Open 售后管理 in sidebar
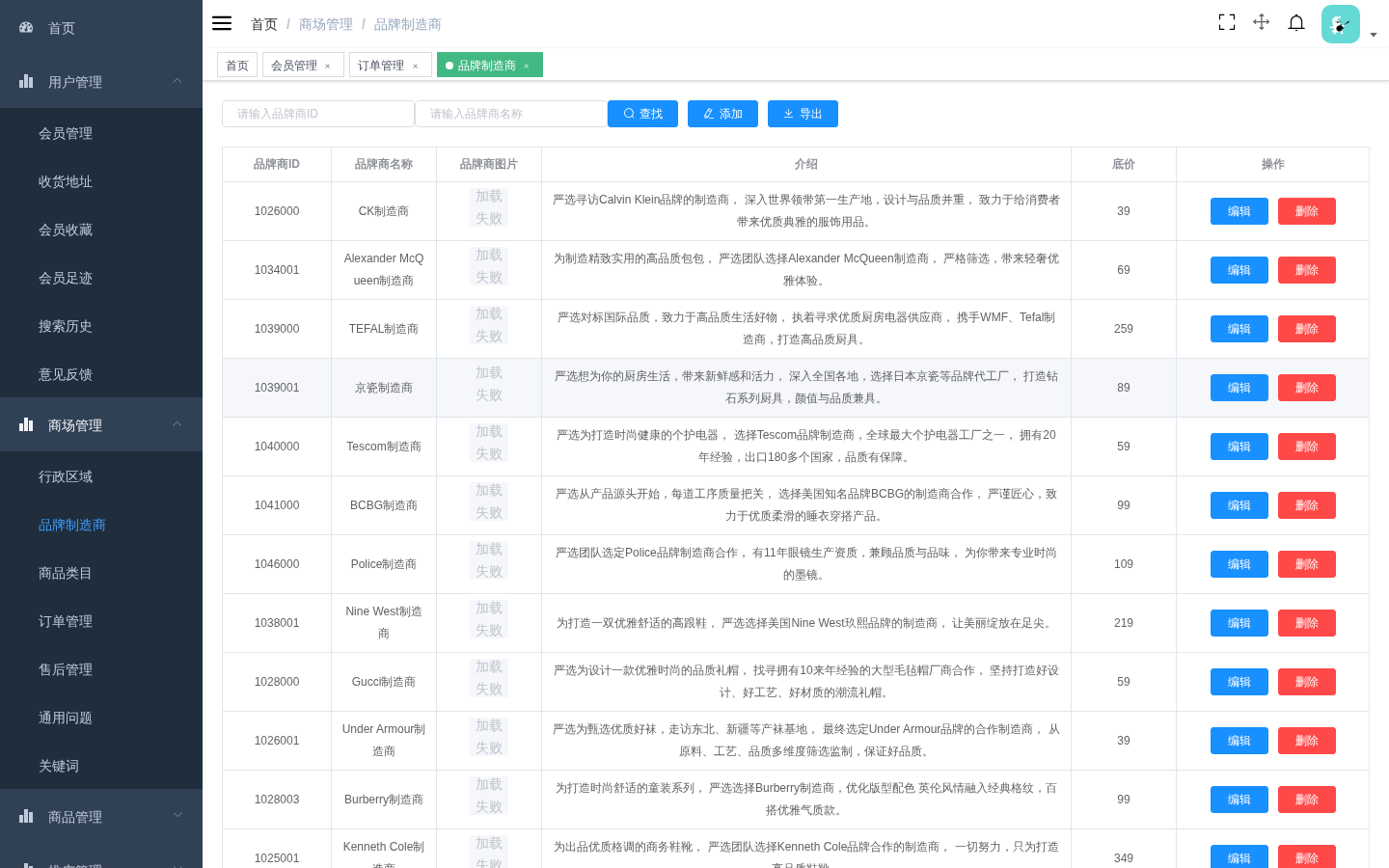Screen dimensions: 1389x868 [x=101, y=669]
